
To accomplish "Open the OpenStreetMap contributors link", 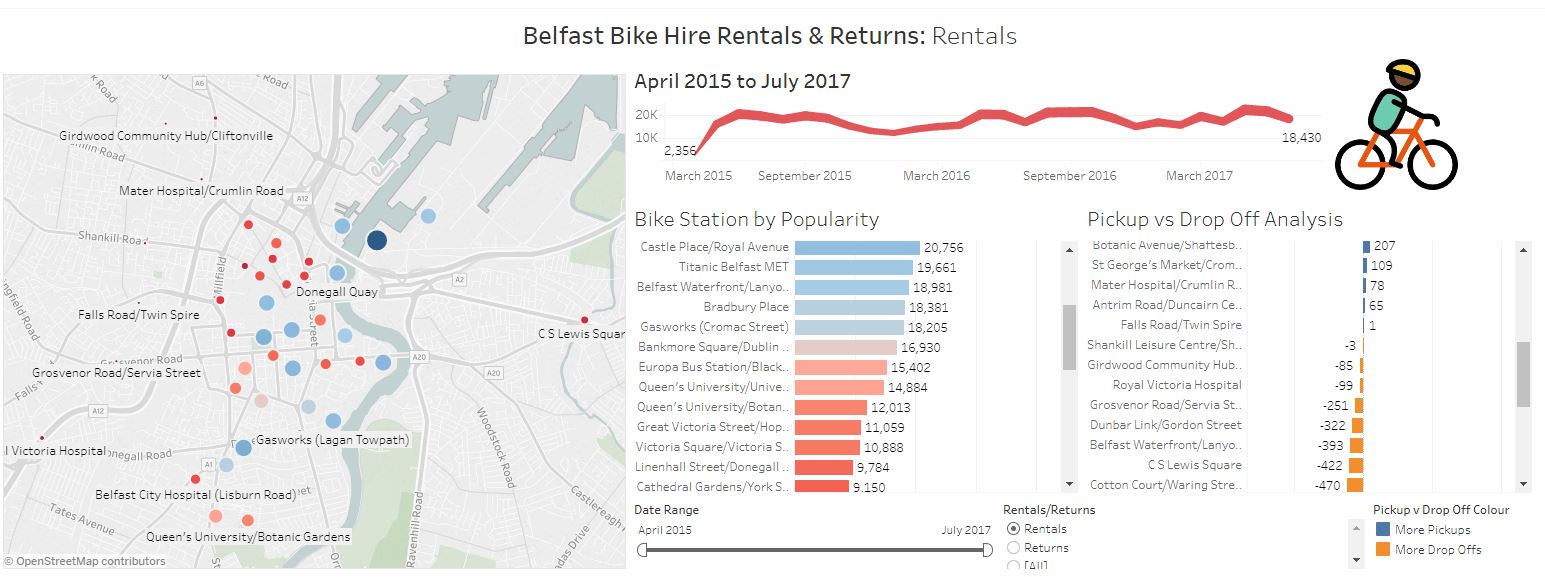I will click(85, 561).
